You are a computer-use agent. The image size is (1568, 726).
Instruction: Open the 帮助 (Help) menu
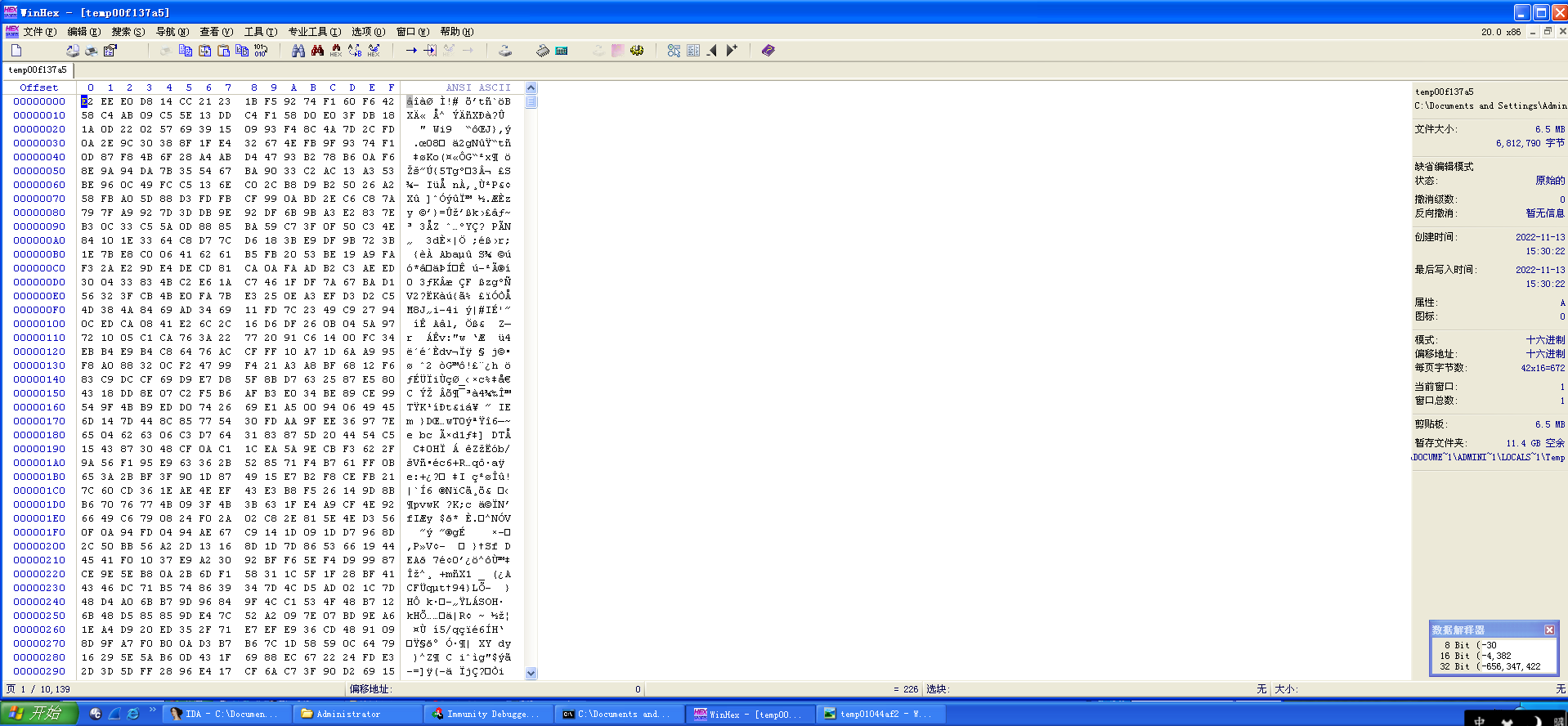click(456, 32)
